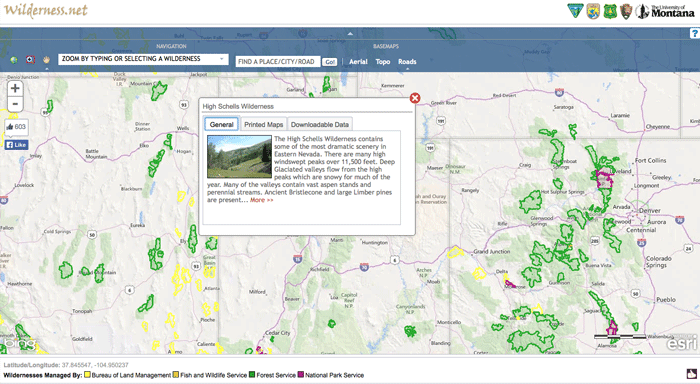This screenshot has width=700, height=384.
Task: Click the Latitude/Longitude coordinates readout
Action: coord(66,365)
